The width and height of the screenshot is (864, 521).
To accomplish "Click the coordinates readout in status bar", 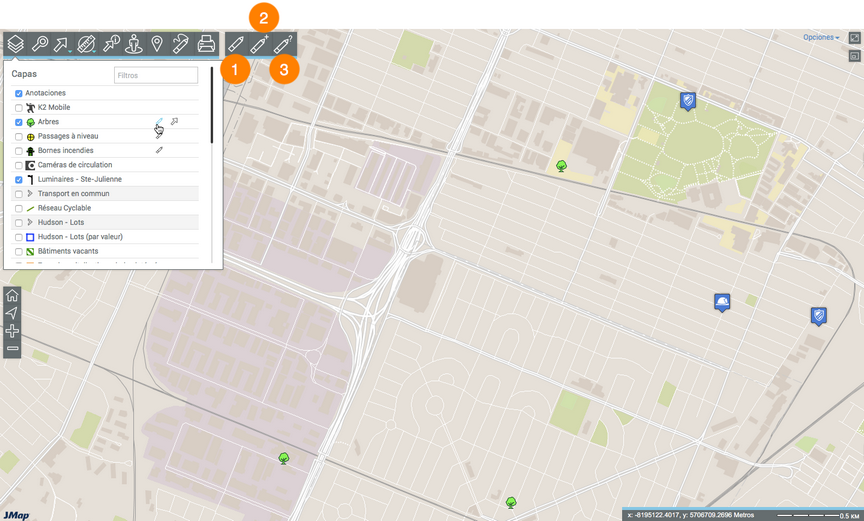I will click(x=691, y=515).
